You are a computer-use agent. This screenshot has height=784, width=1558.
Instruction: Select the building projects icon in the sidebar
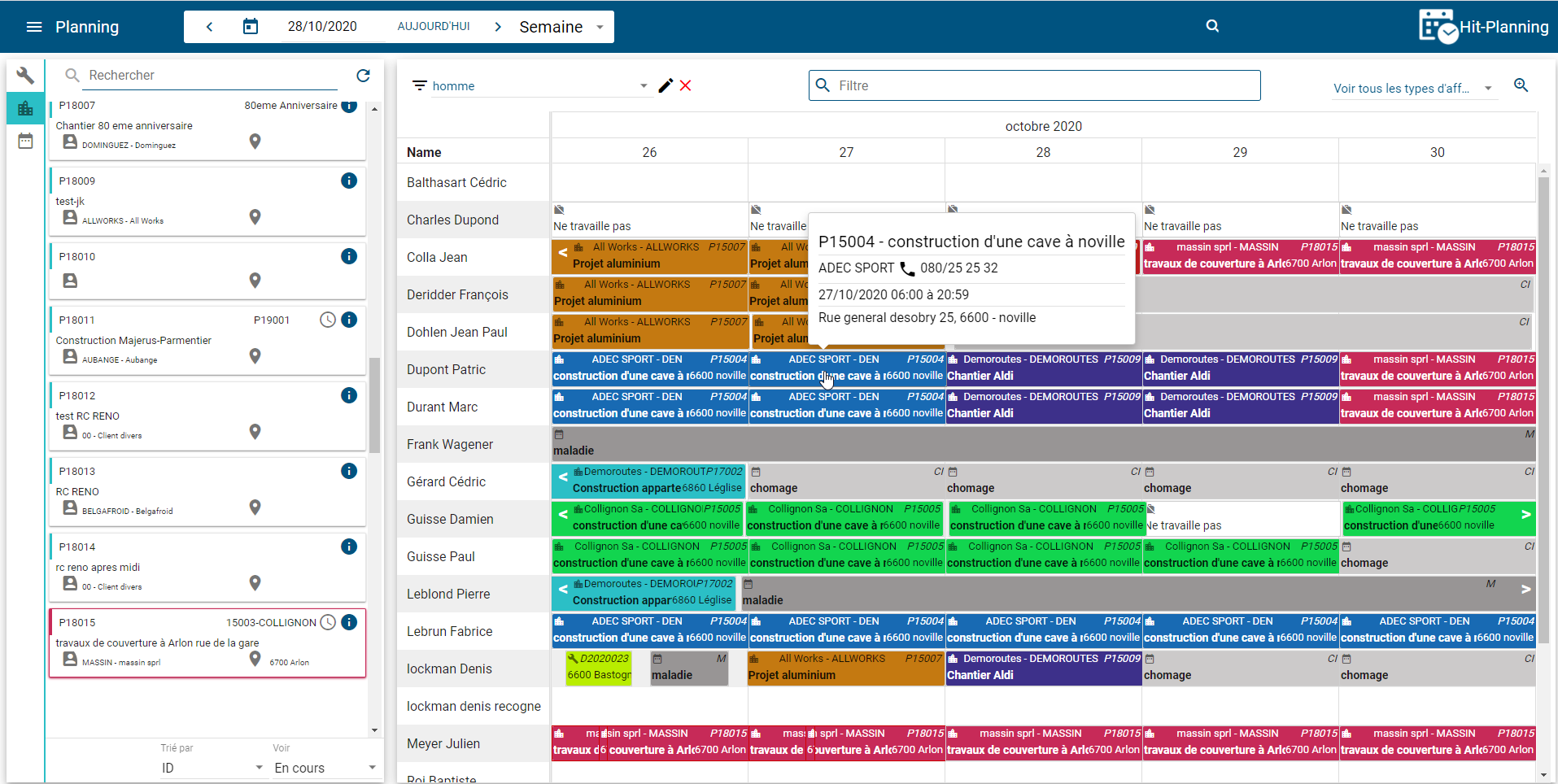click(x=25, y=107)
